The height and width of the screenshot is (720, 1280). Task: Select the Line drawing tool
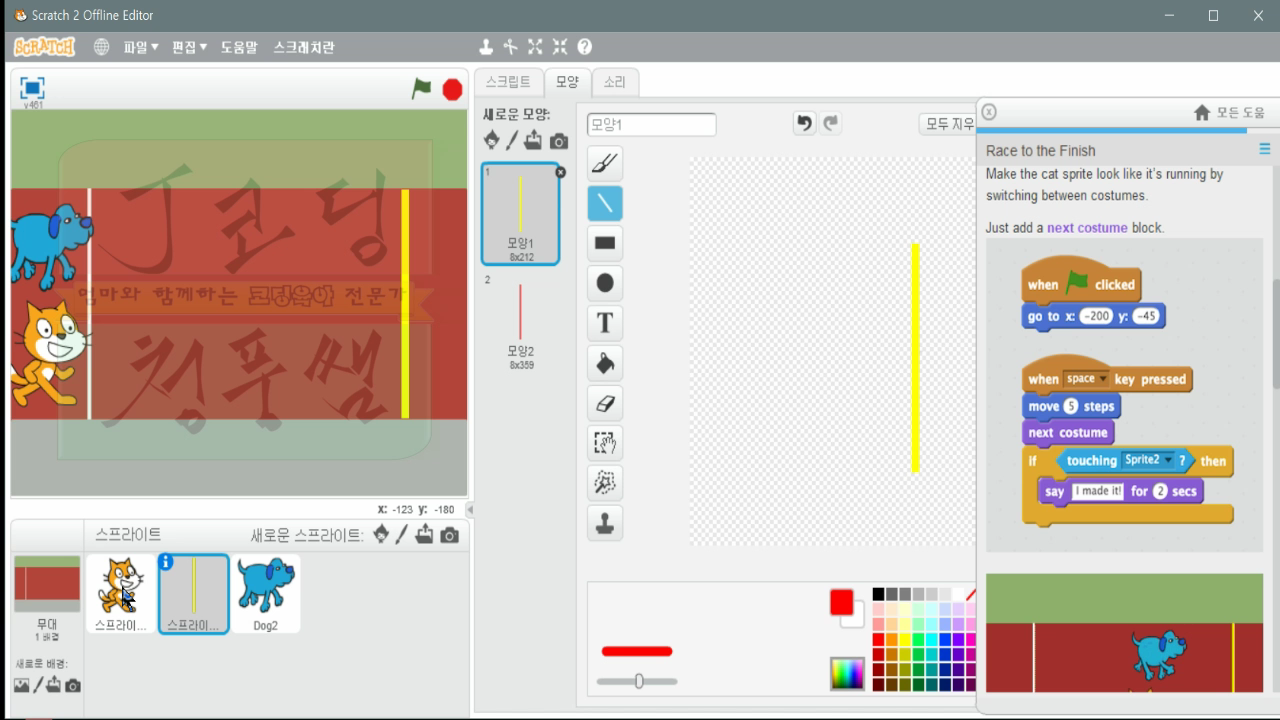(605, 203)
